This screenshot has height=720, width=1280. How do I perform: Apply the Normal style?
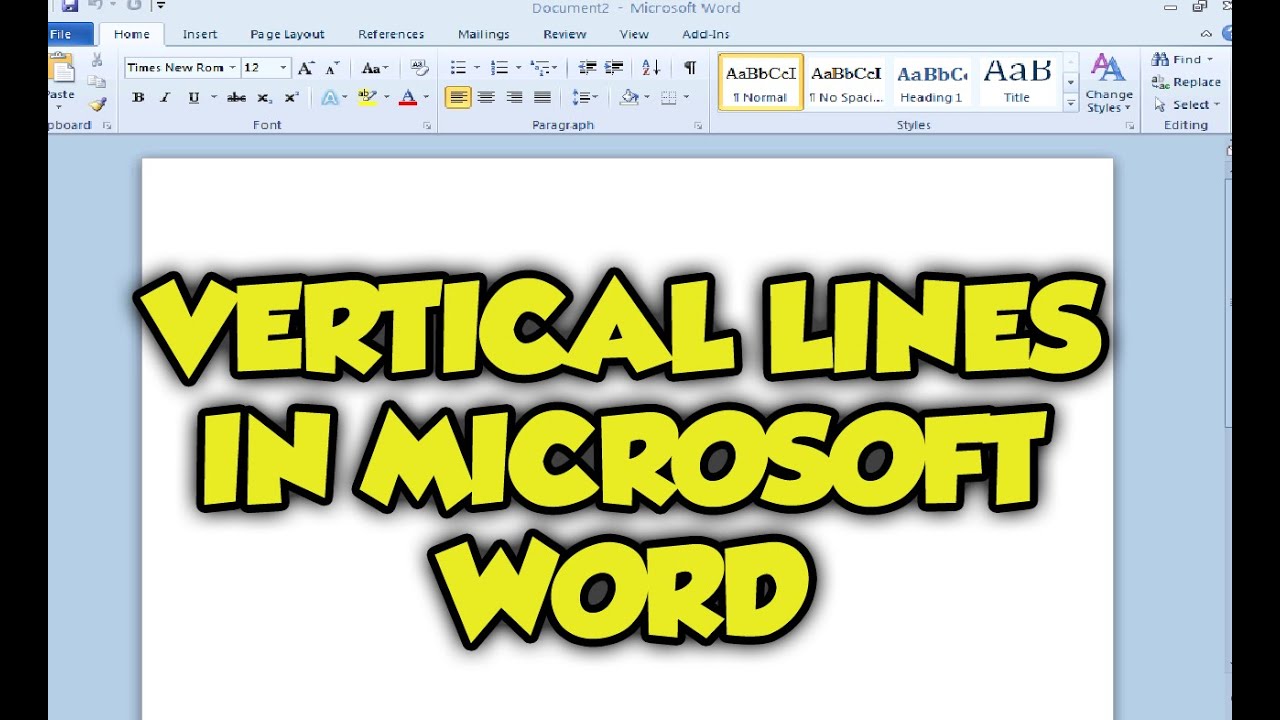click(761, 81)
